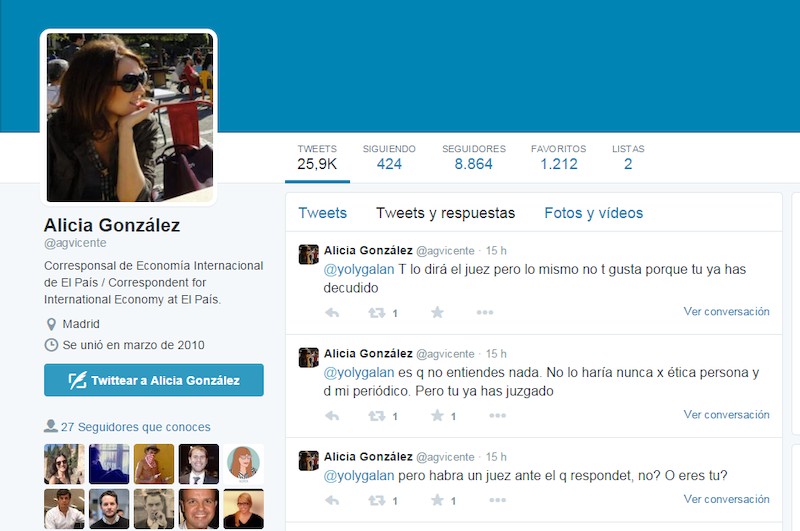Open more options on the 'no entiendes nada' tweet

pyautogui.click(x=497, y=416)
